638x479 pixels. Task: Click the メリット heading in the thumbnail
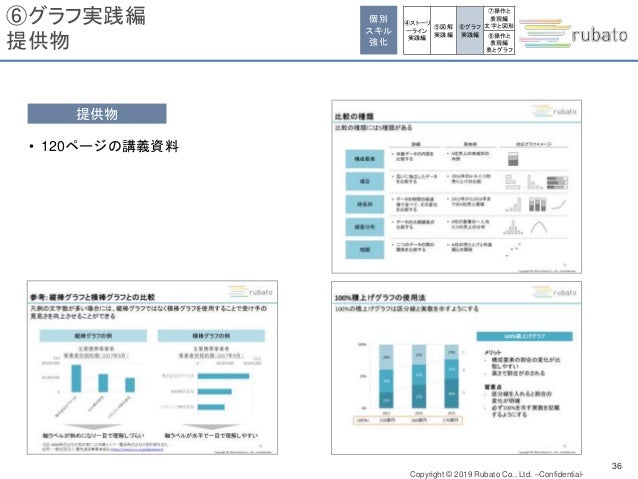493,352
